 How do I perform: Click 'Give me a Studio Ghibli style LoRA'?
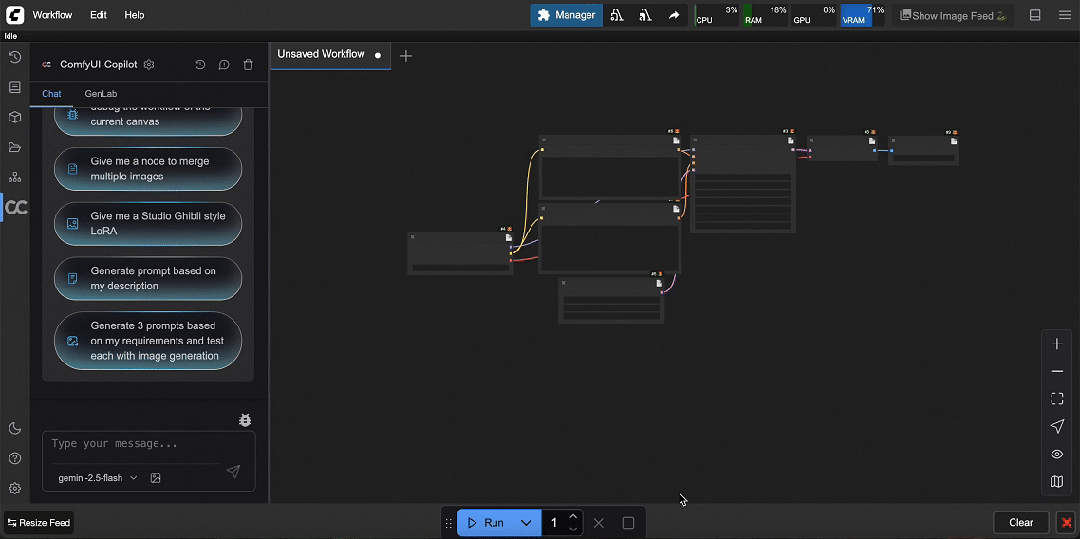[148, 224]
